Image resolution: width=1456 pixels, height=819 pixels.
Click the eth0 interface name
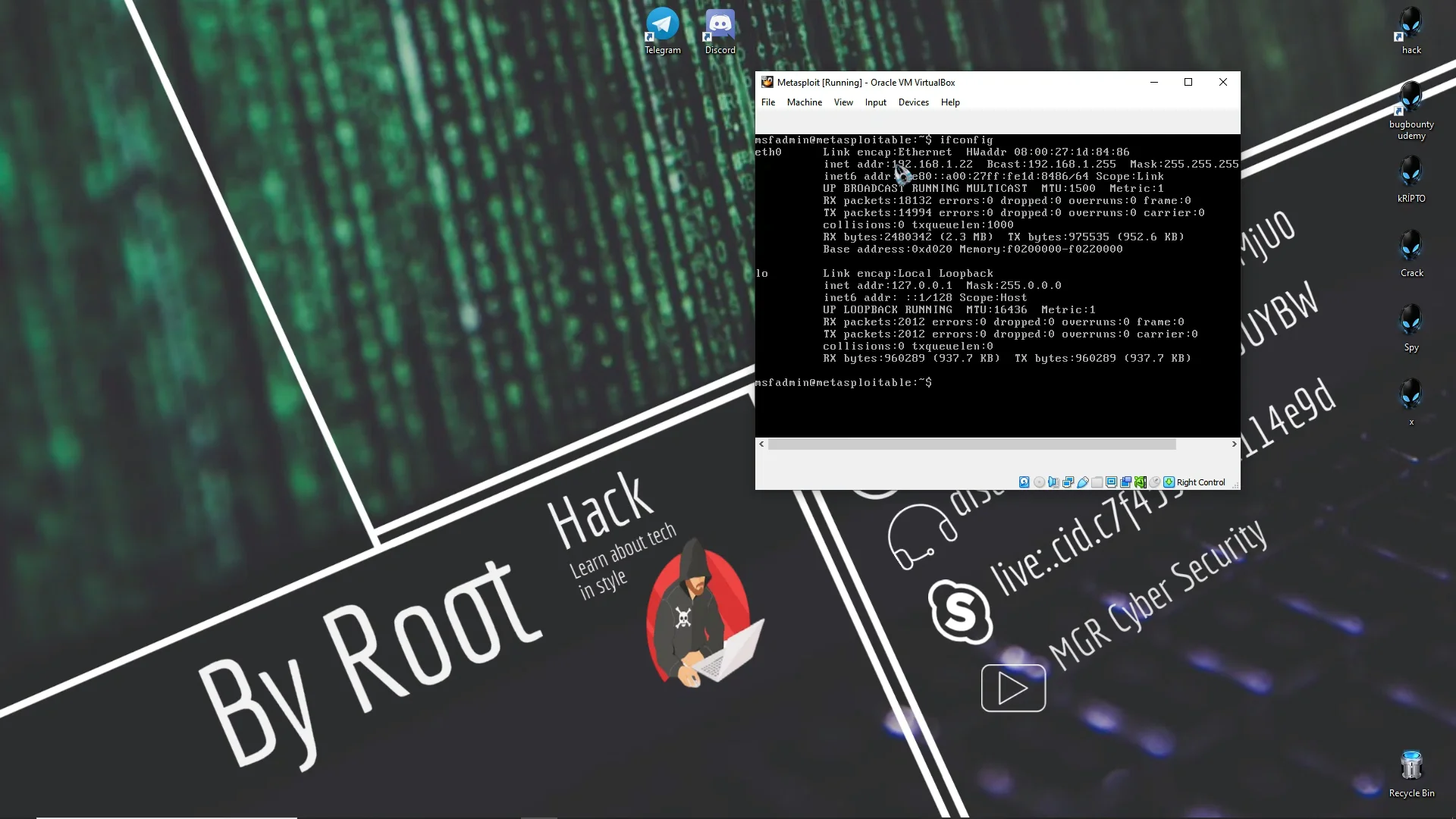tap(768, 152)
